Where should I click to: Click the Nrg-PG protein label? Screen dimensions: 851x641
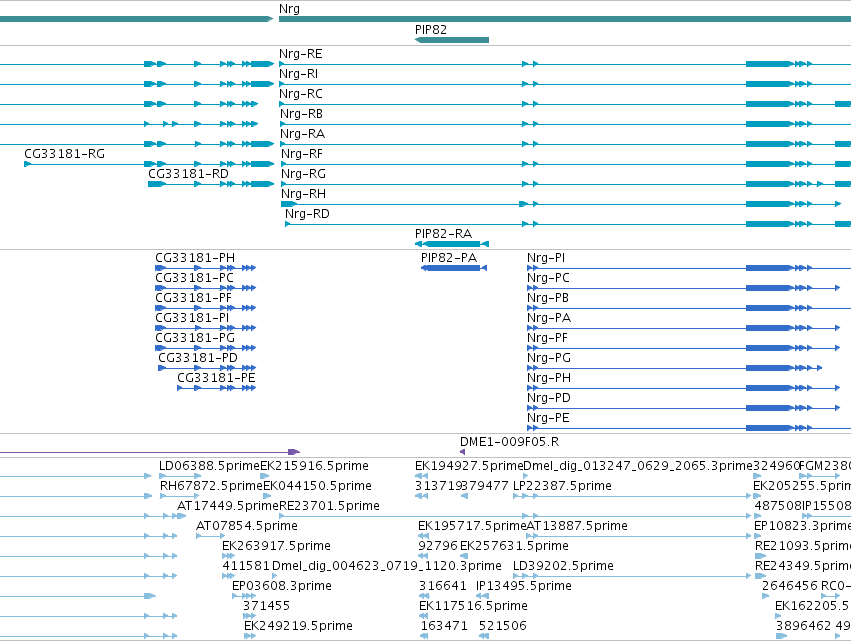pyautogui.click(x=549, y=358)
